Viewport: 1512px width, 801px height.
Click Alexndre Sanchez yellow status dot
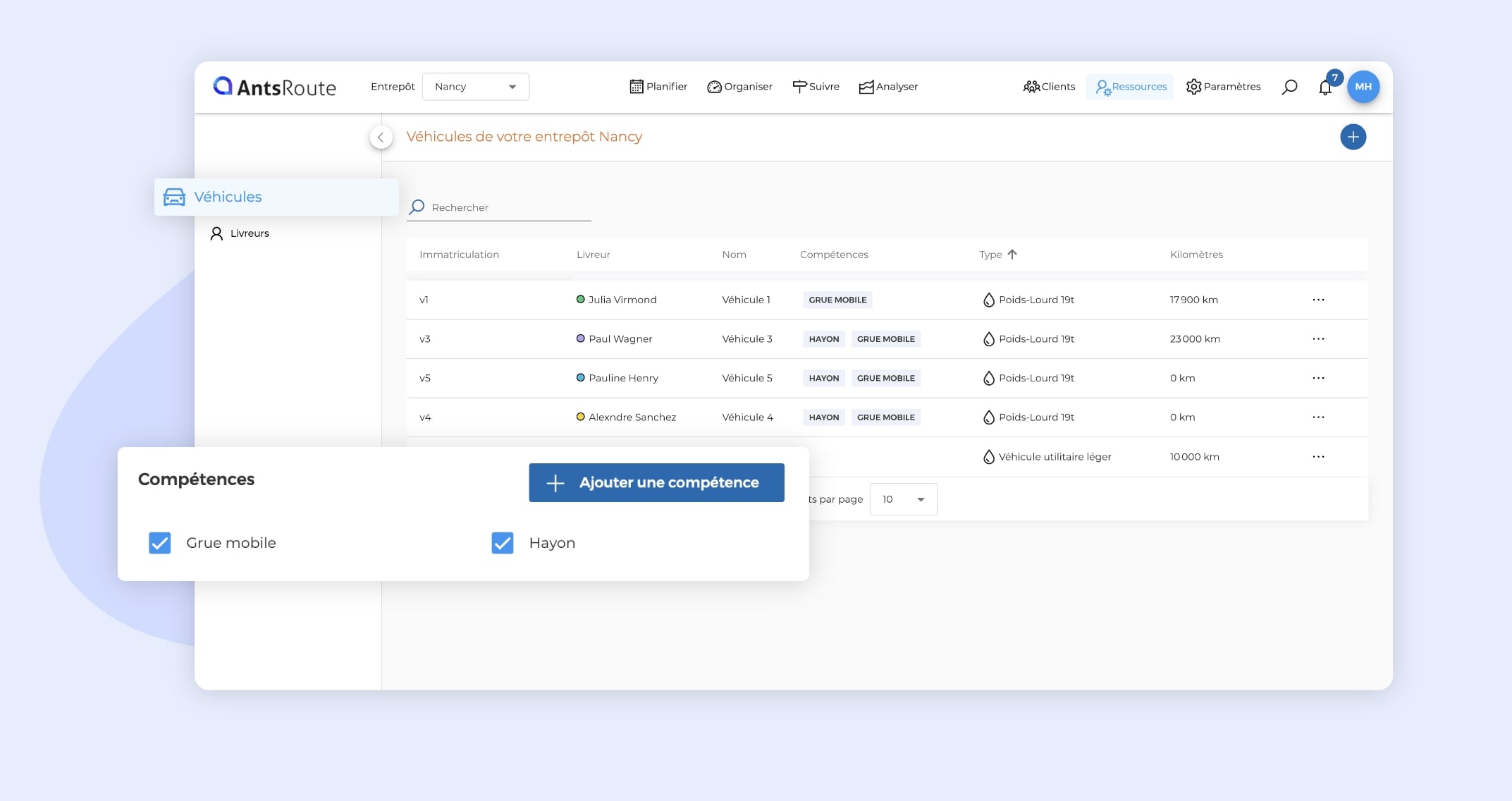[581, 417]
